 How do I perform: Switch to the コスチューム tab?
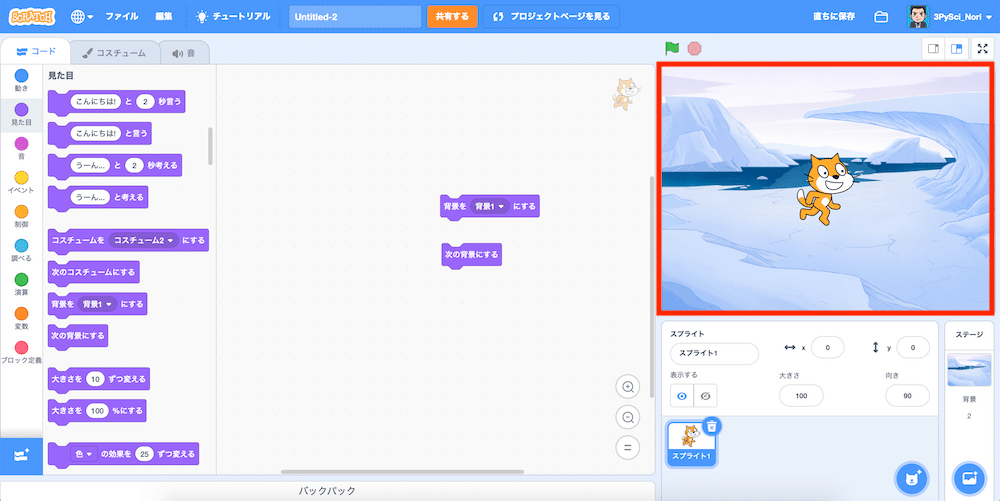click(114, 53)
